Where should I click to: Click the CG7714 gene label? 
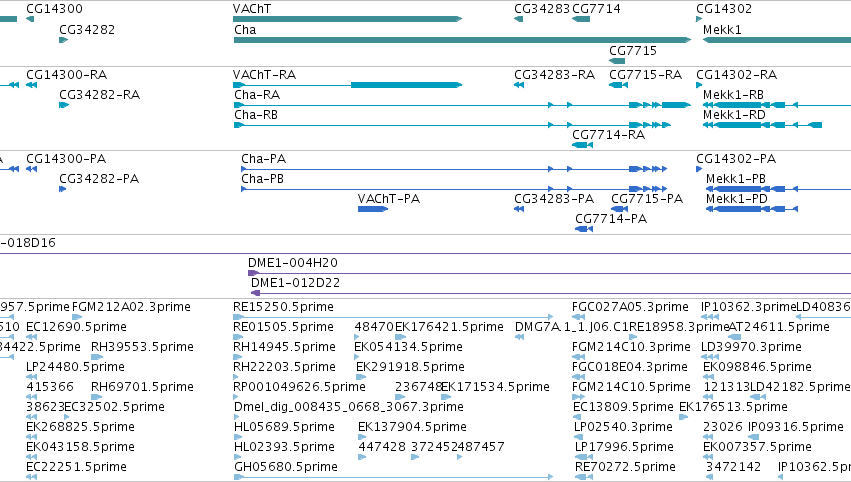[596, 9]
